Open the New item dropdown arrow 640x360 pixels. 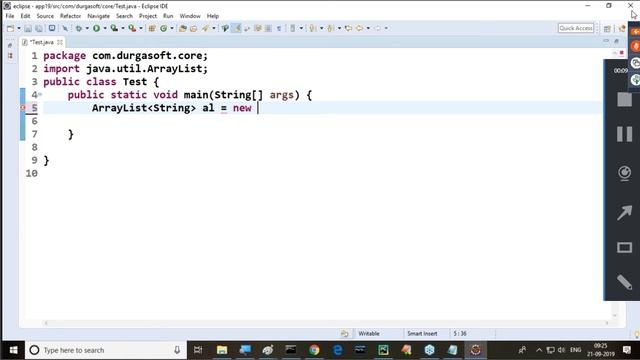(19, 28)
